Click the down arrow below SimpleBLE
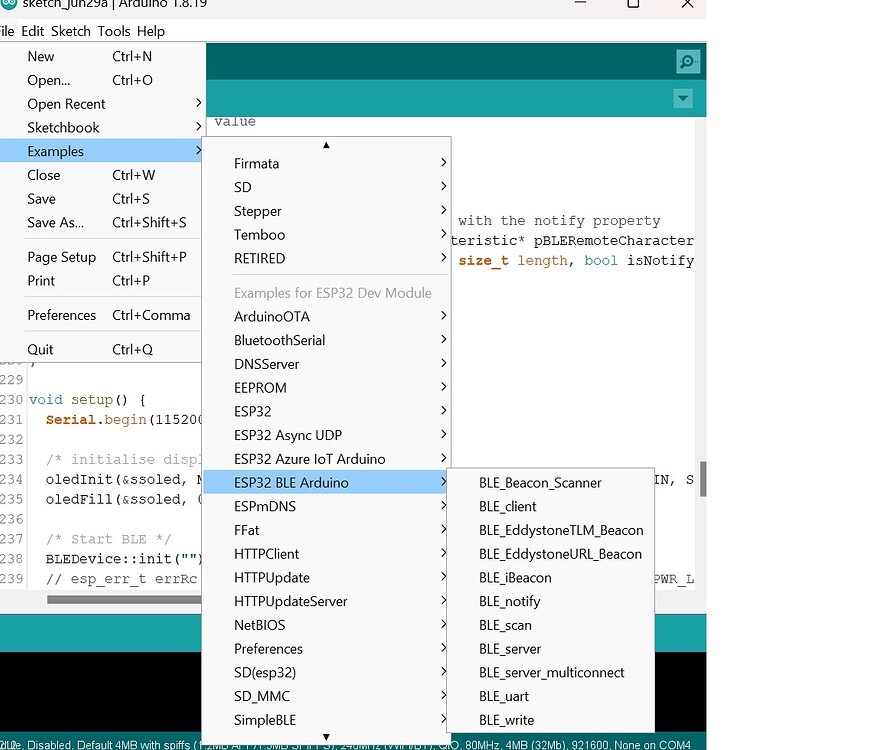The height and width of the screenshot is (750, 880). 326,737
